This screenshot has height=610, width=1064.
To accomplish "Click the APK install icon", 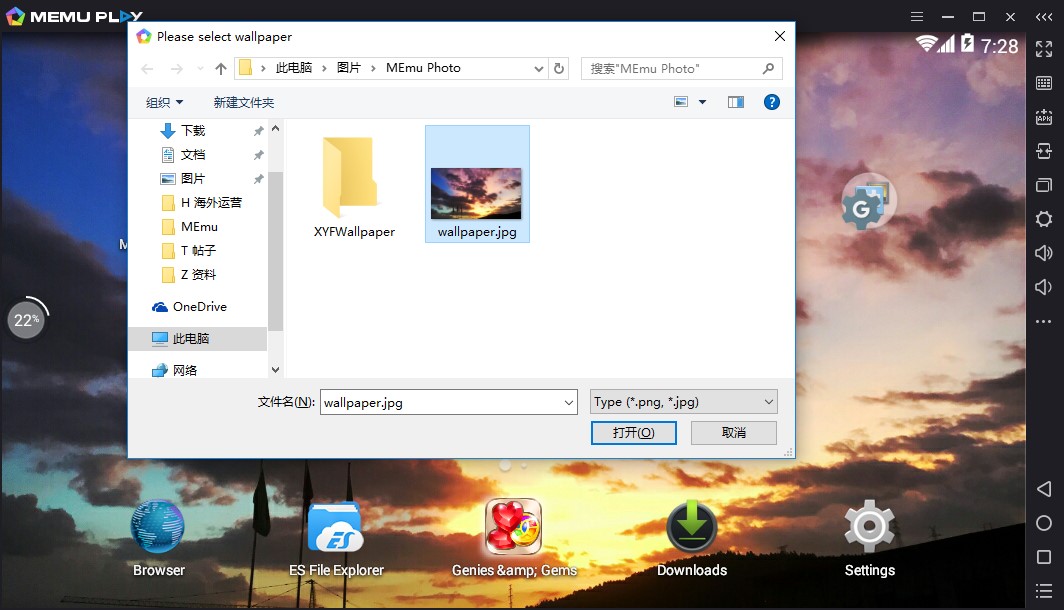I will click(1043, 117).
